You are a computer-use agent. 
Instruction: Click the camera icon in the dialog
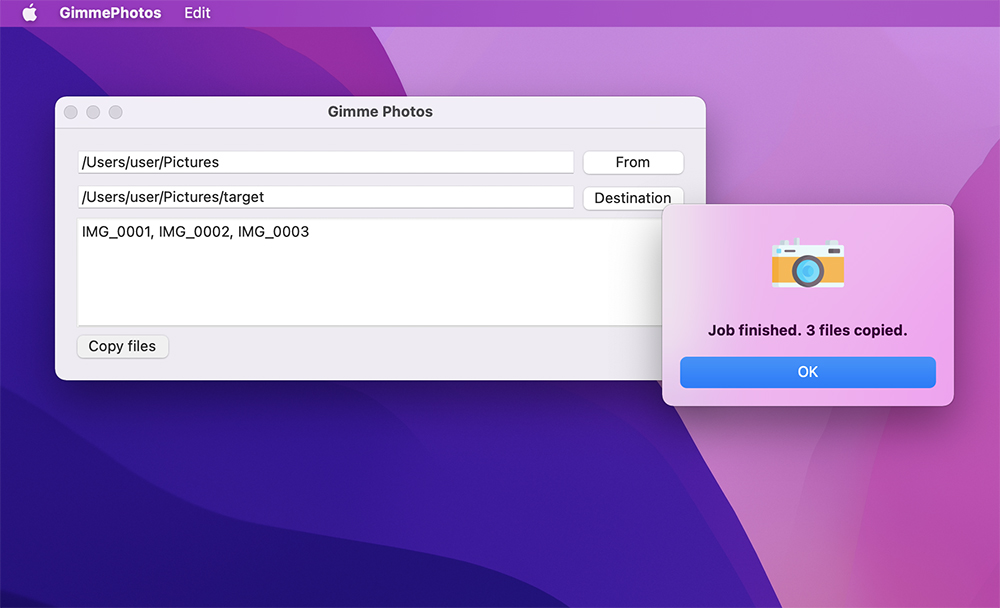(807, 264)
